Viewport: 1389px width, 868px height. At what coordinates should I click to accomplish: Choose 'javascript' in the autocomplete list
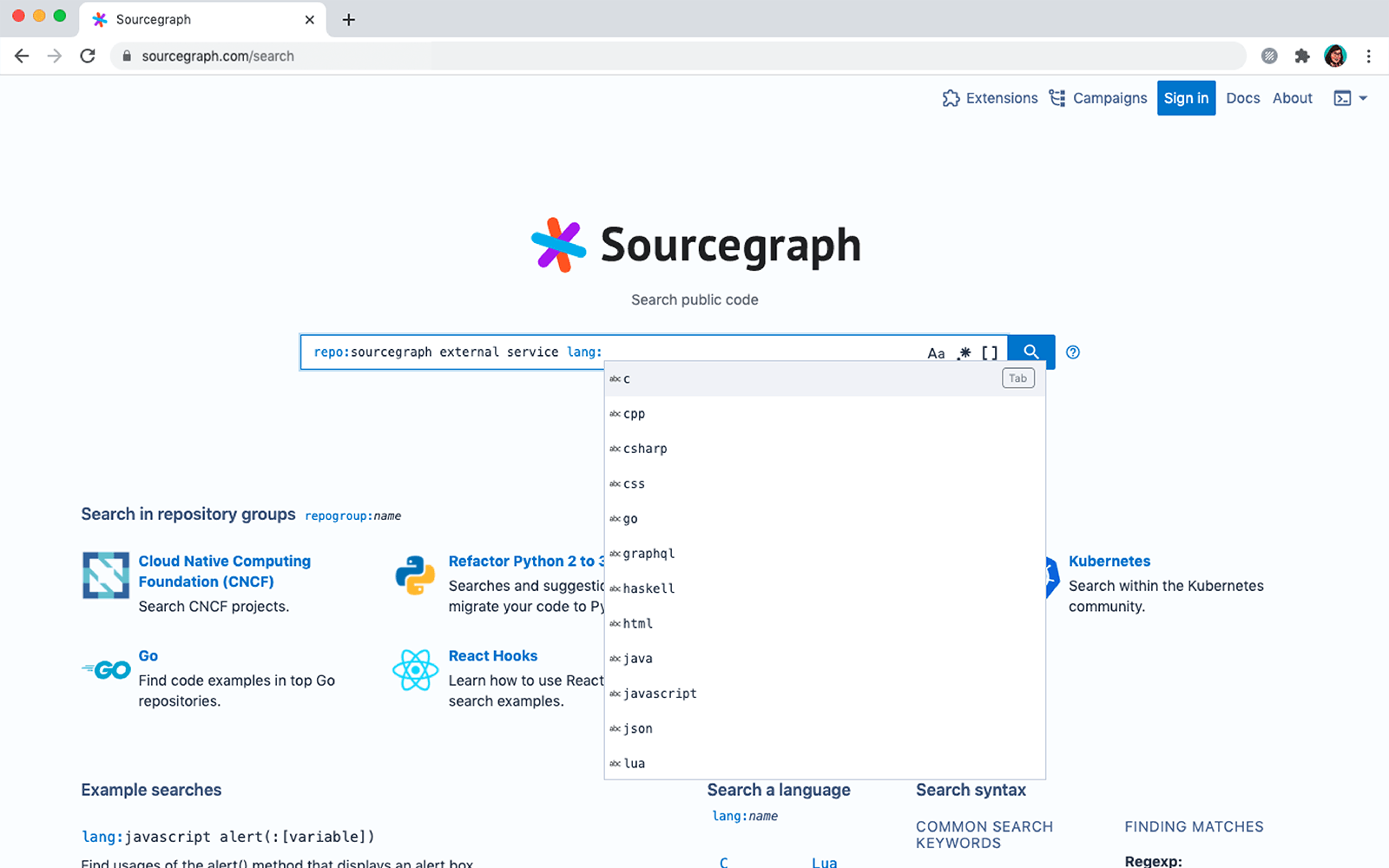660,694
